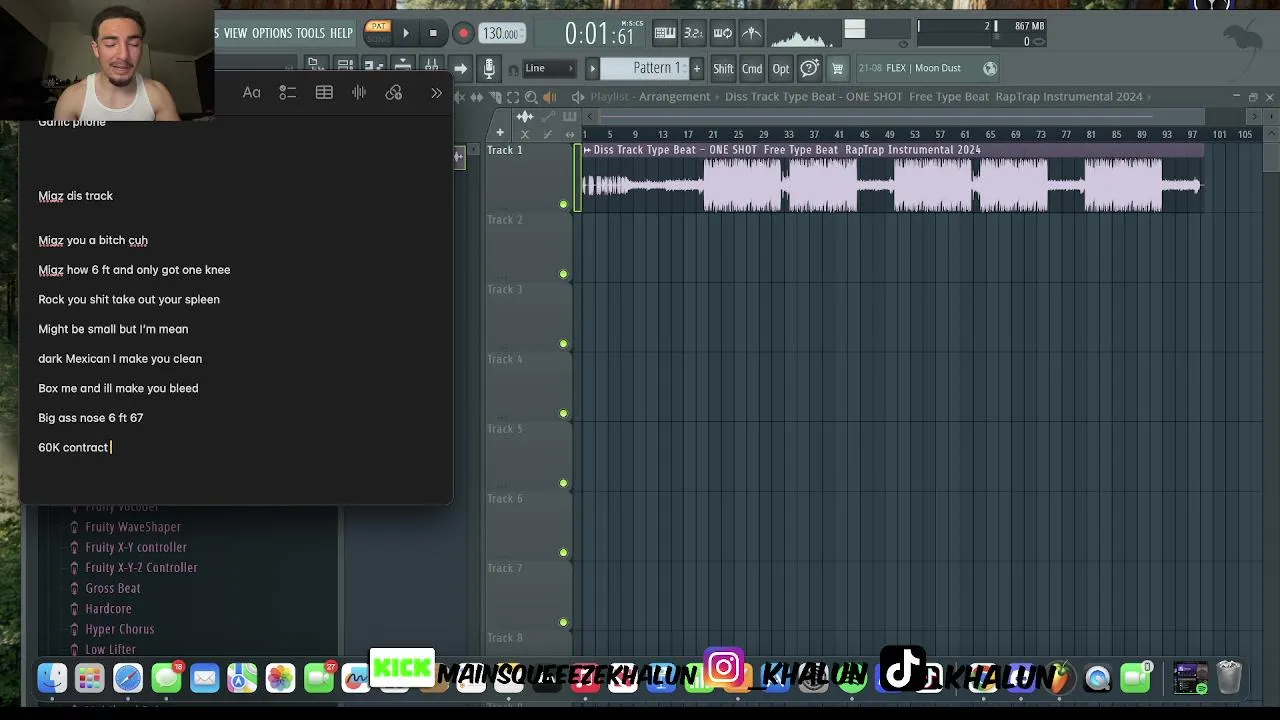The image size is (1280, 720).
Task: Open the HELP menu
Action: point(341,33)
